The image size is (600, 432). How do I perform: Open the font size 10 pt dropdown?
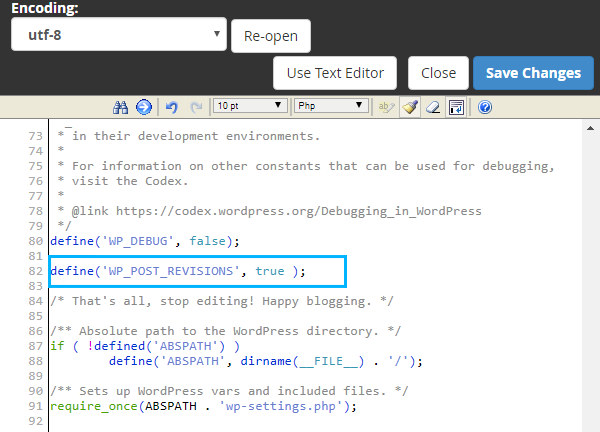point(250,106)
